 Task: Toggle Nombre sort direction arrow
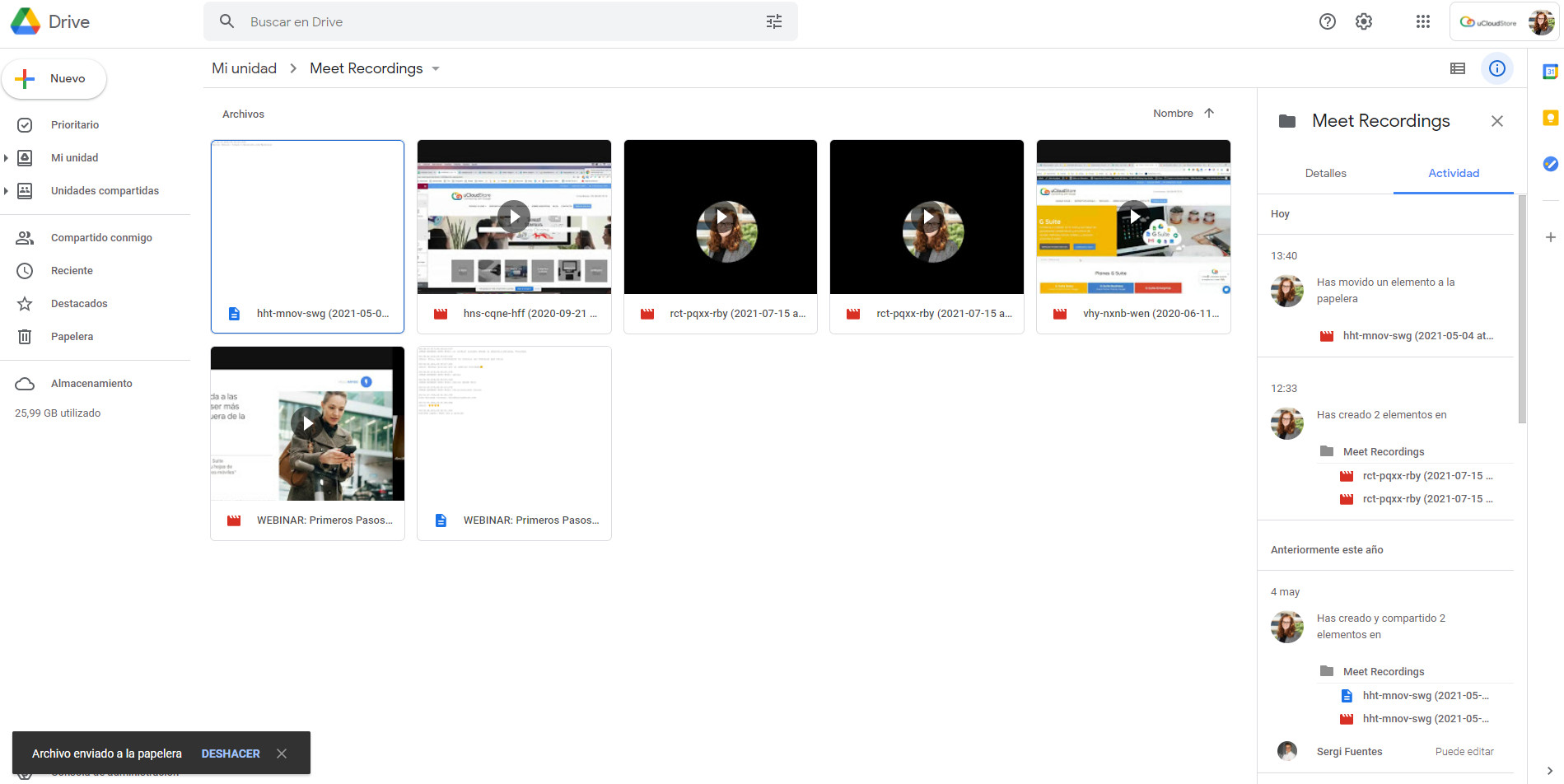coord(1209,113)
